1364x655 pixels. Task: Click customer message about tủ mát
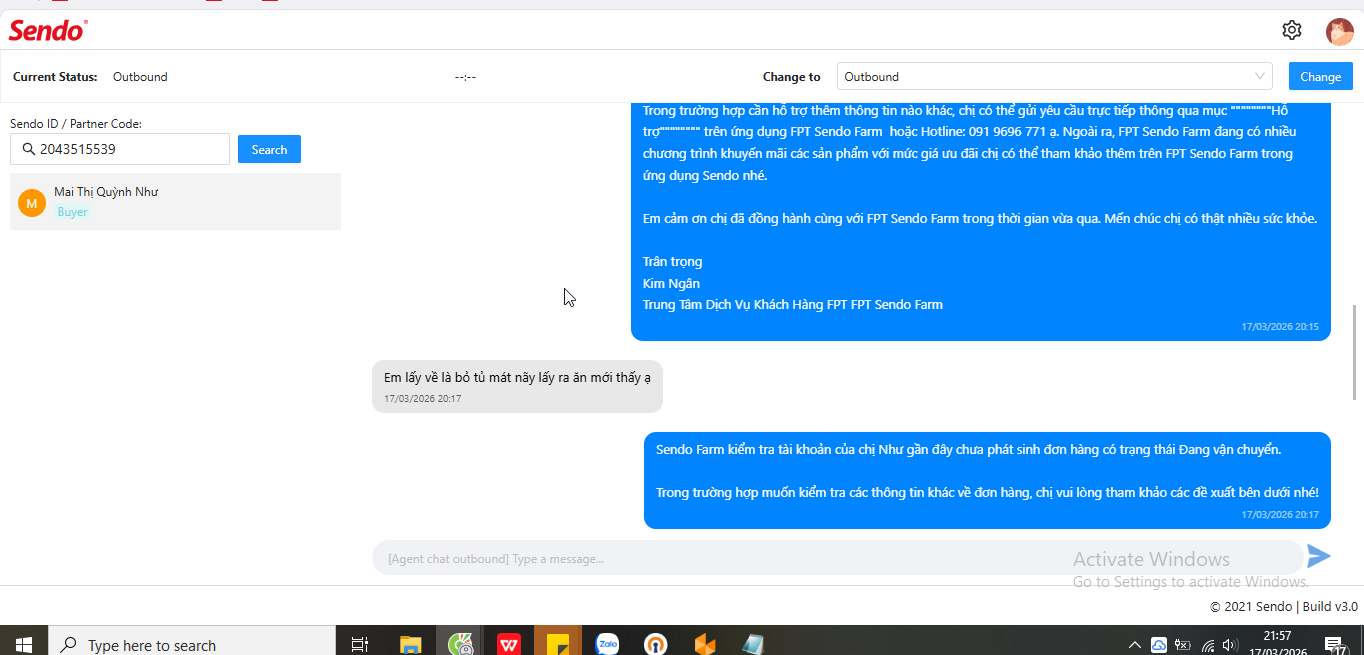(x=517, y=386)
